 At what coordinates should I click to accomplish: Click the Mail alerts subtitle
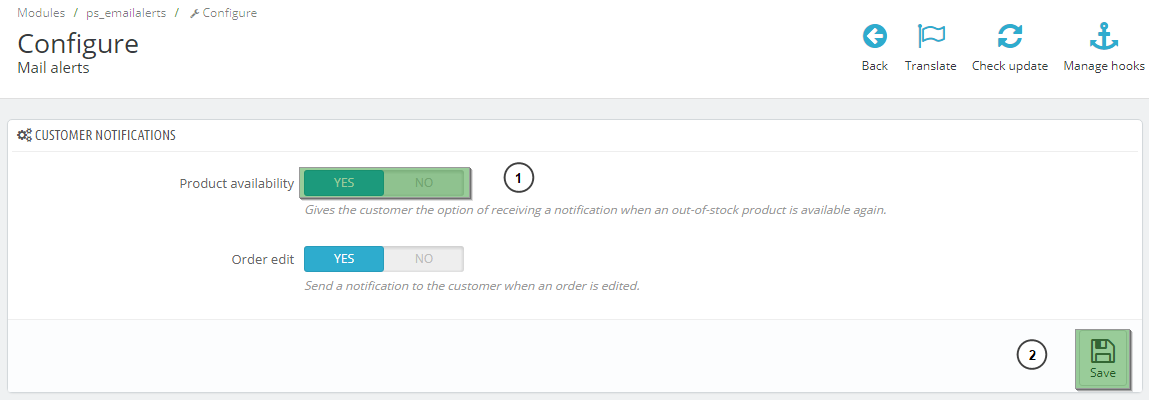tap(54, 68)
